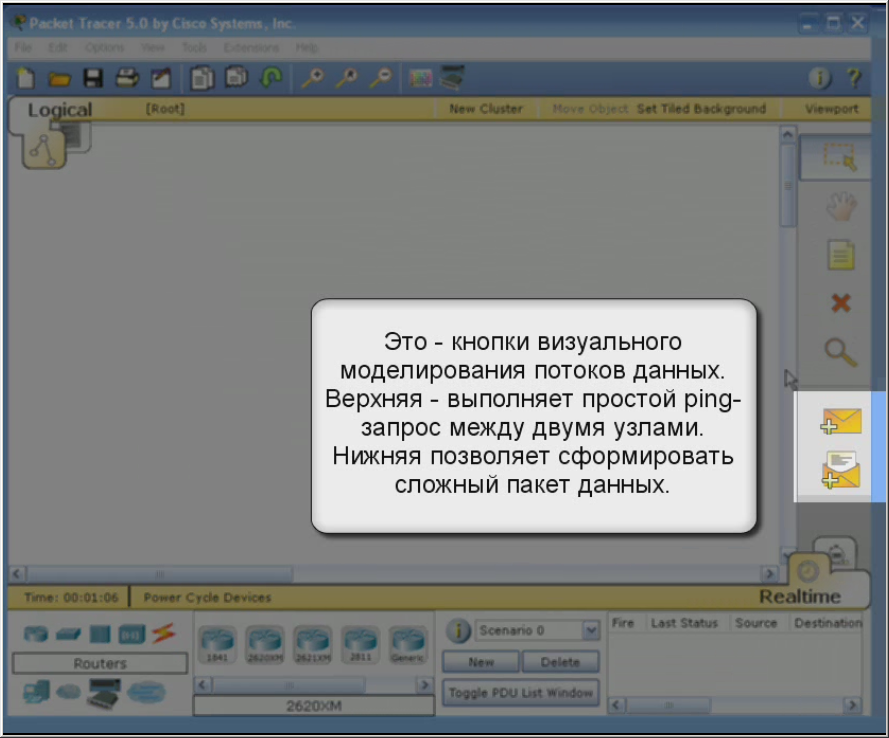Screen dimensions: 889x738
Task: Select the Routers device category icon
Action: 35,633
